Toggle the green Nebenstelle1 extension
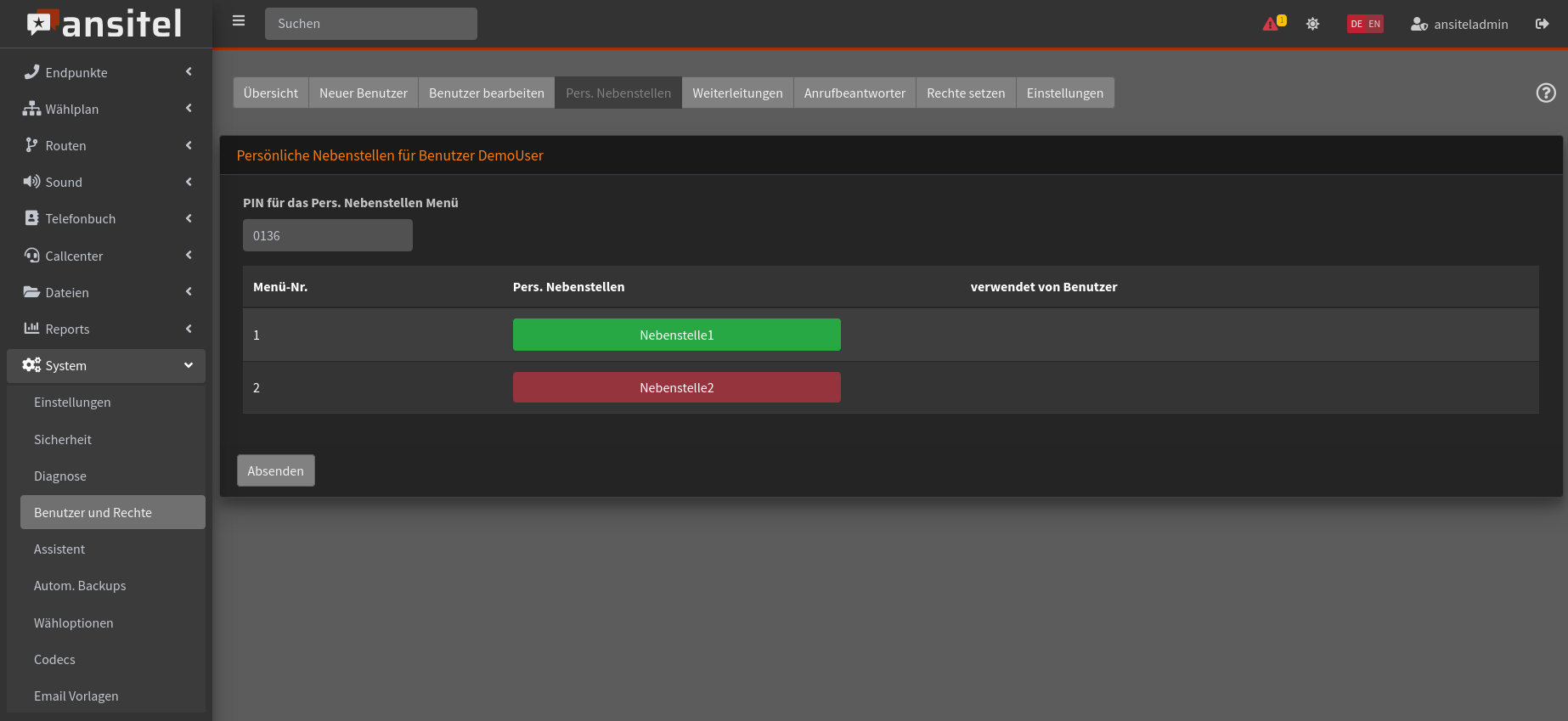 [x=676, y=335]
